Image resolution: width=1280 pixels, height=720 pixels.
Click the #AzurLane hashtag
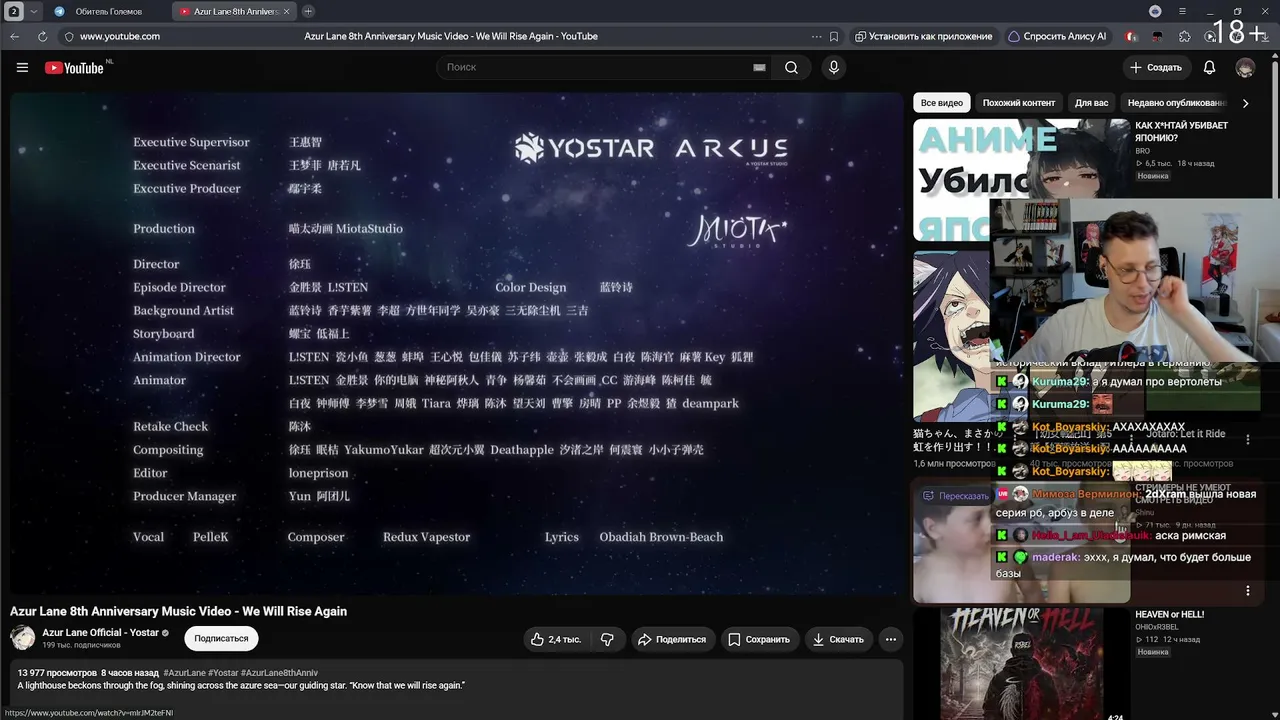(184, 673)
